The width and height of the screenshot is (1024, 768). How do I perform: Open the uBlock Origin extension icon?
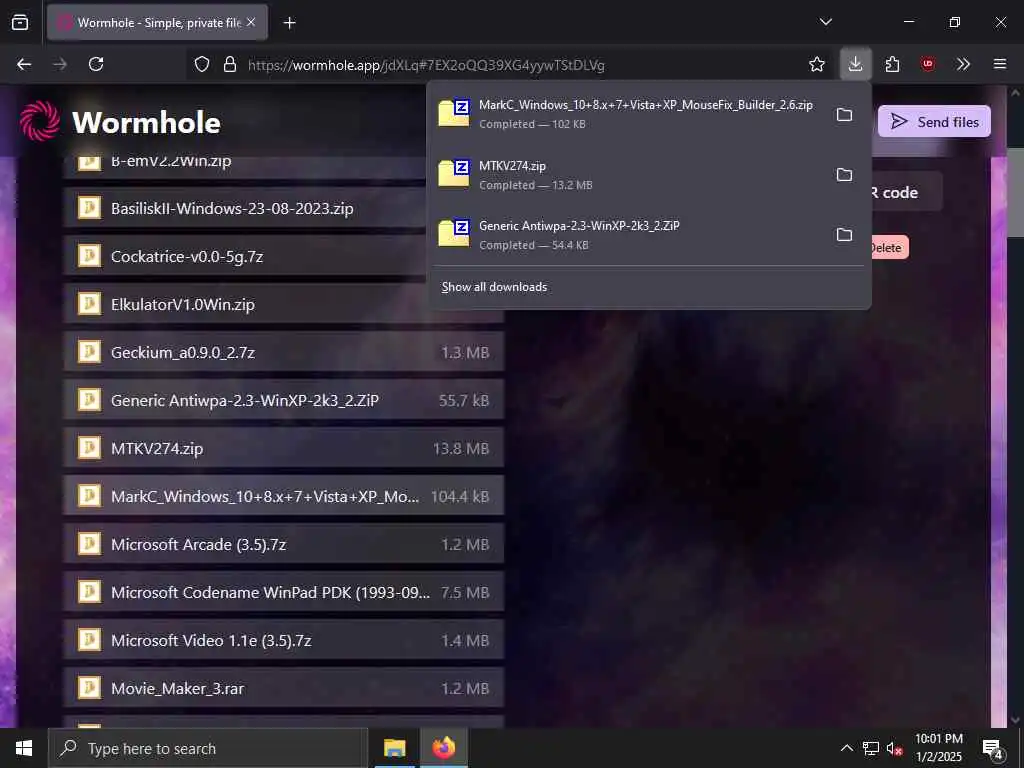tap(927, 64)
